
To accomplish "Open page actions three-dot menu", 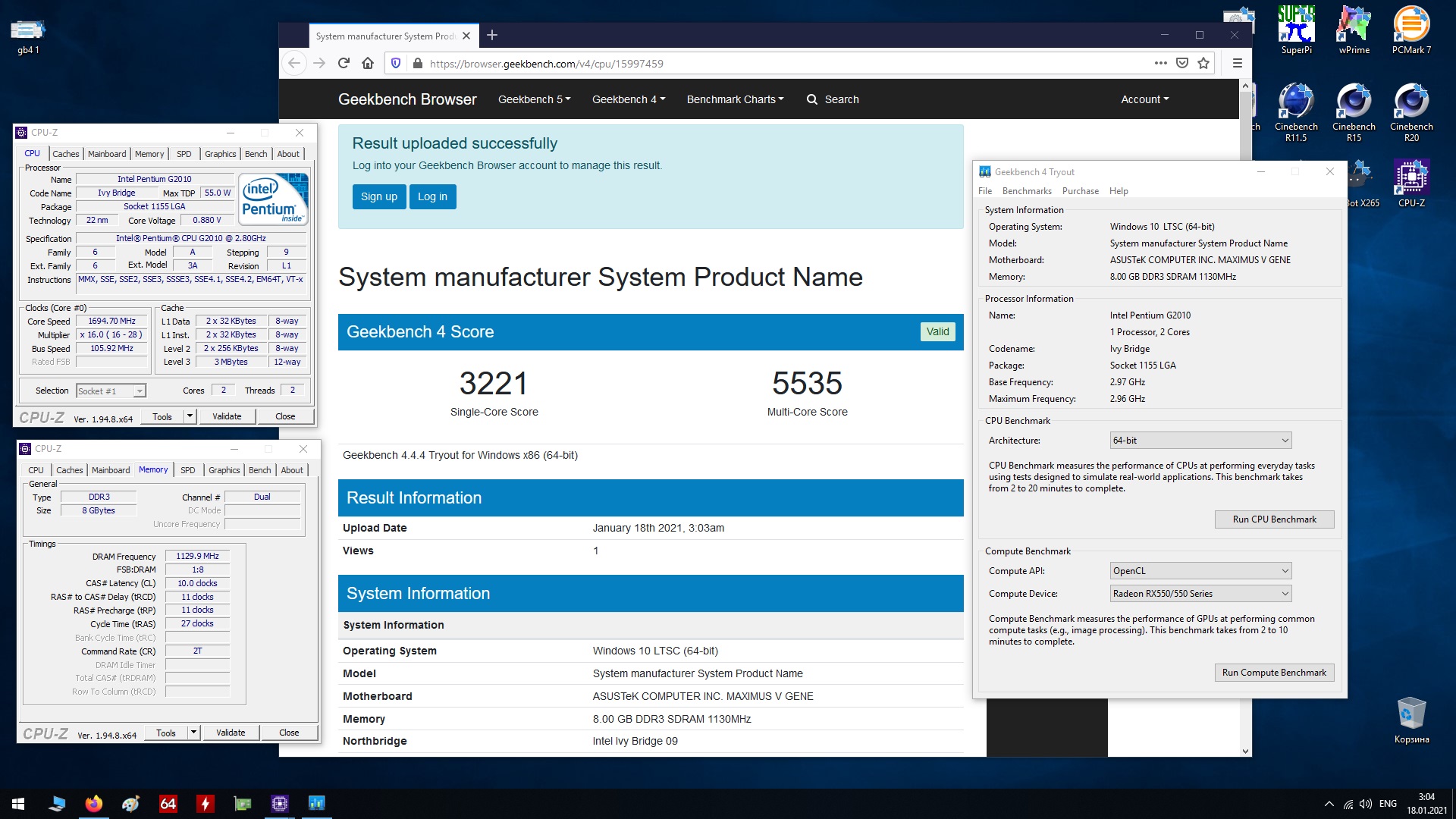I will pyautogui.click(x=1160, y=64).
